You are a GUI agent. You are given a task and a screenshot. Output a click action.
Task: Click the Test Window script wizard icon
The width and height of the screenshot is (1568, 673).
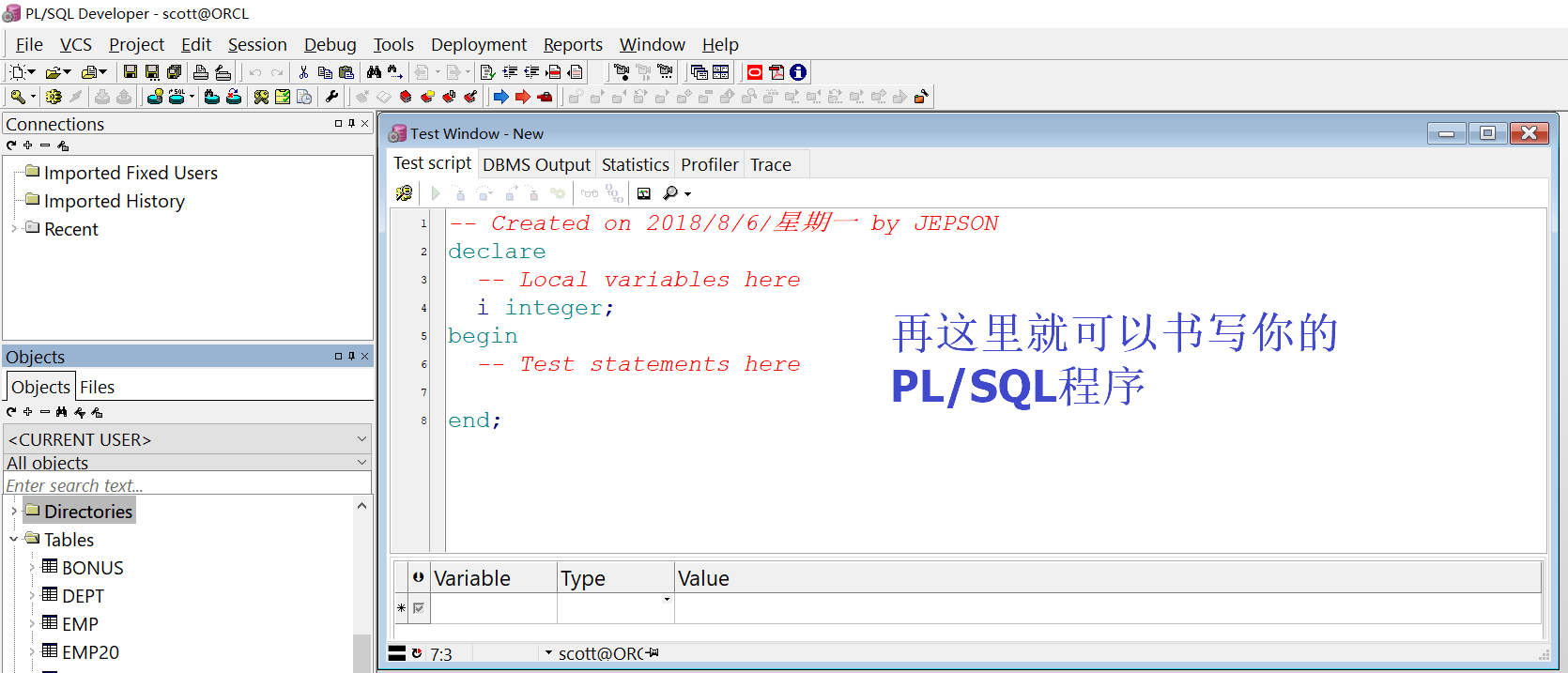(x=404, y=193)
